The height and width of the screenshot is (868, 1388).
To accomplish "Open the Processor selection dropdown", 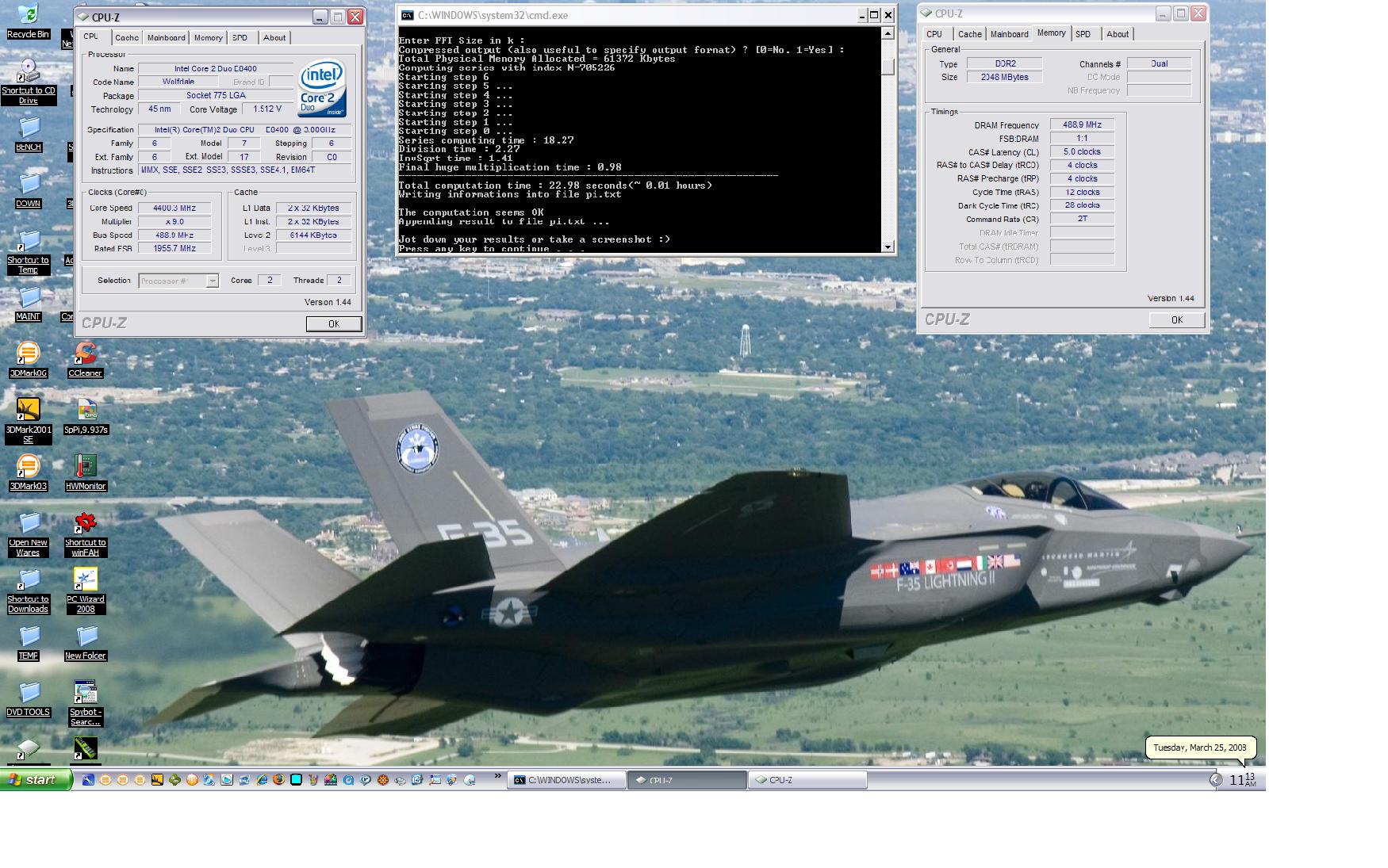I will (178, 281).
